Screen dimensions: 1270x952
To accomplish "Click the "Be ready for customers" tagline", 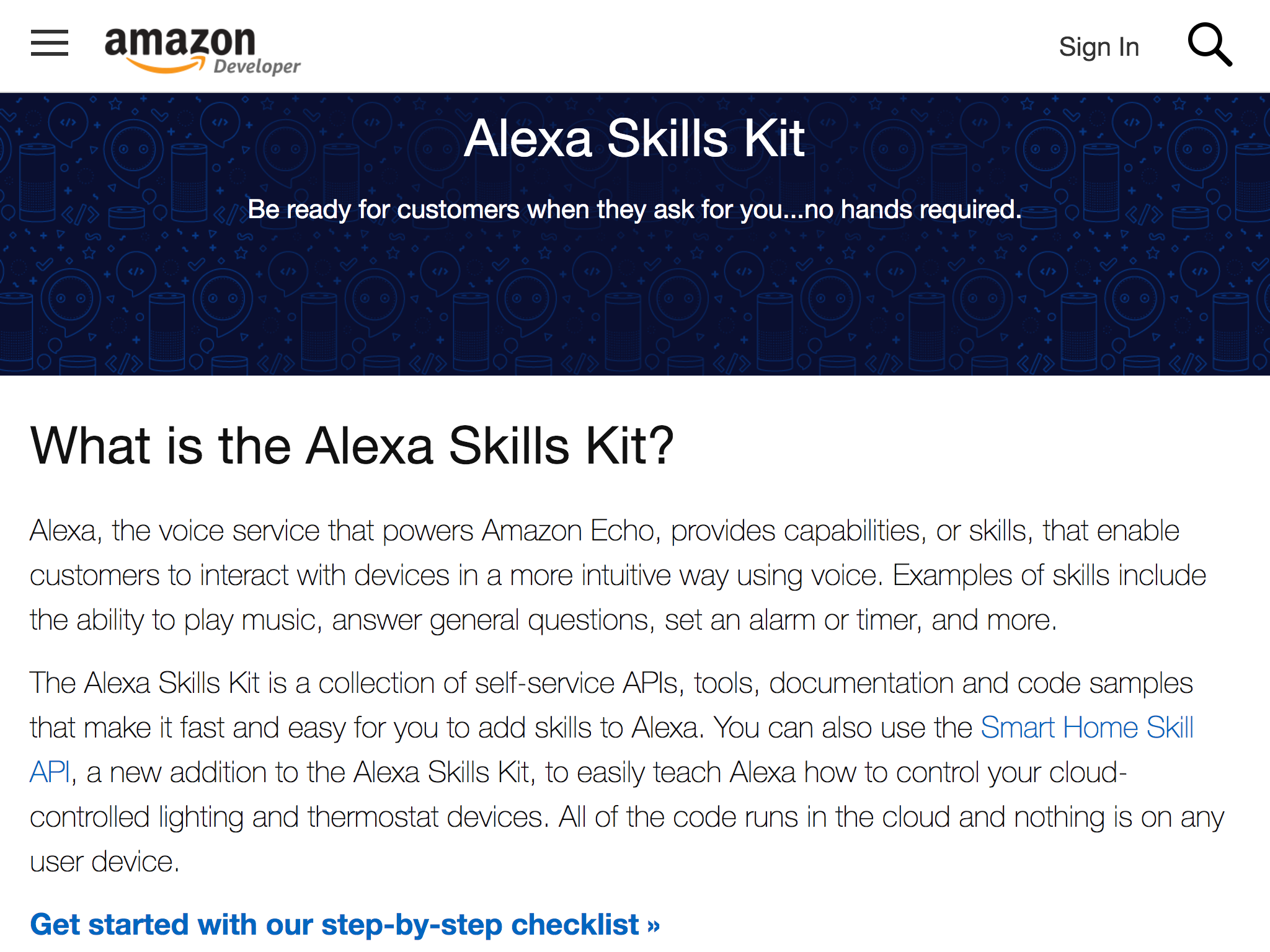I will point(634,209).
